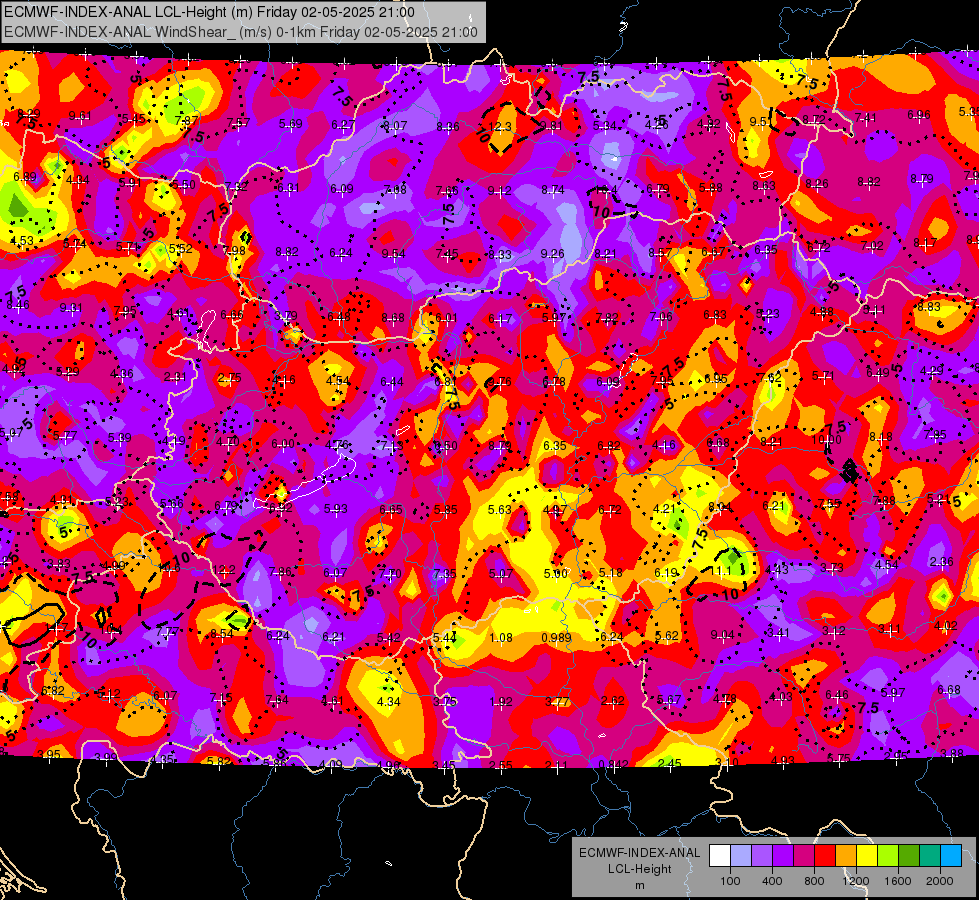Click the grid value 9.26
The image size is (979, 900).
point(553,254)
